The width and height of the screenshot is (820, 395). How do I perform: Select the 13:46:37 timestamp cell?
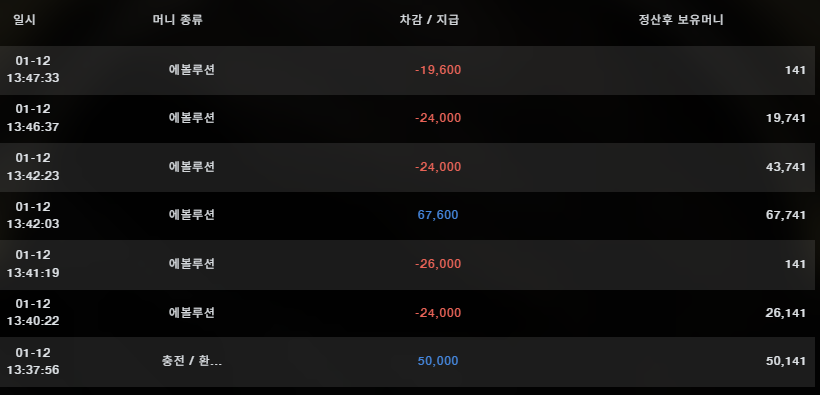[x=33, y=118]
